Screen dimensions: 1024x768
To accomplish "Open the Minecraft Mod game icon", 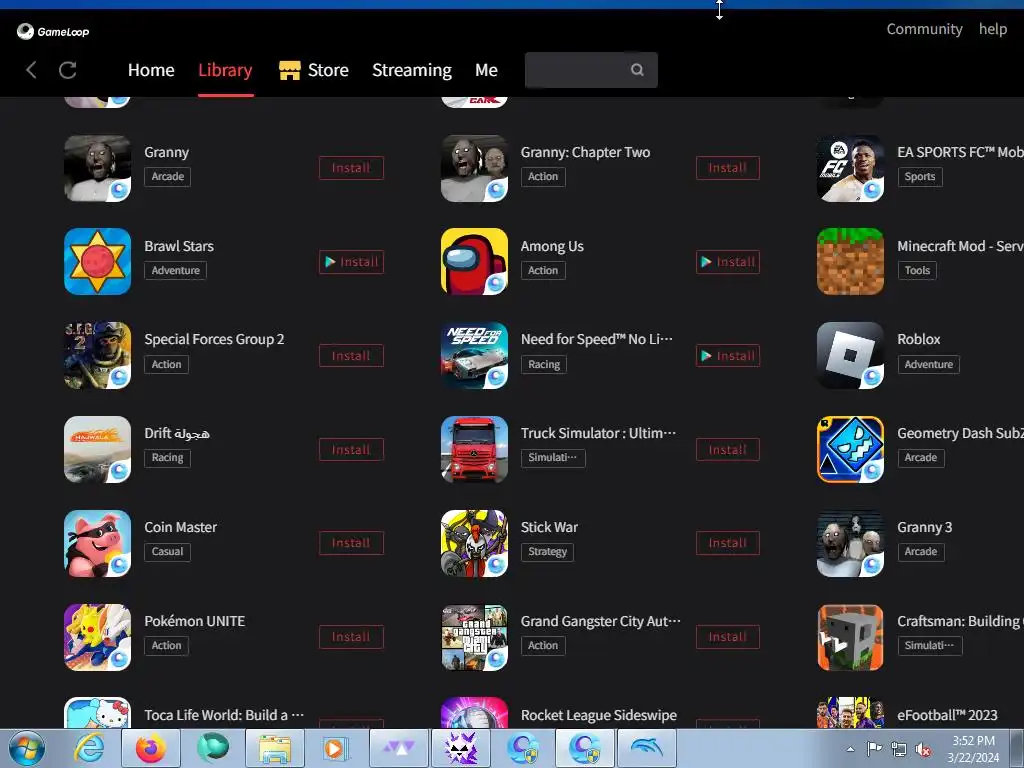I will pyautogui.click(x=850, y=261).
